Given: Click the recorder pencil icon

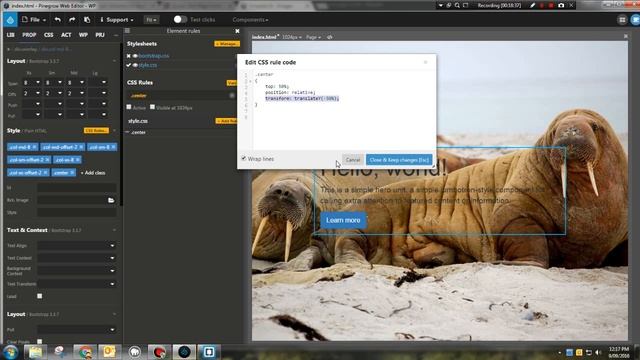Looking at the screenshot, I should click(532, 5).
